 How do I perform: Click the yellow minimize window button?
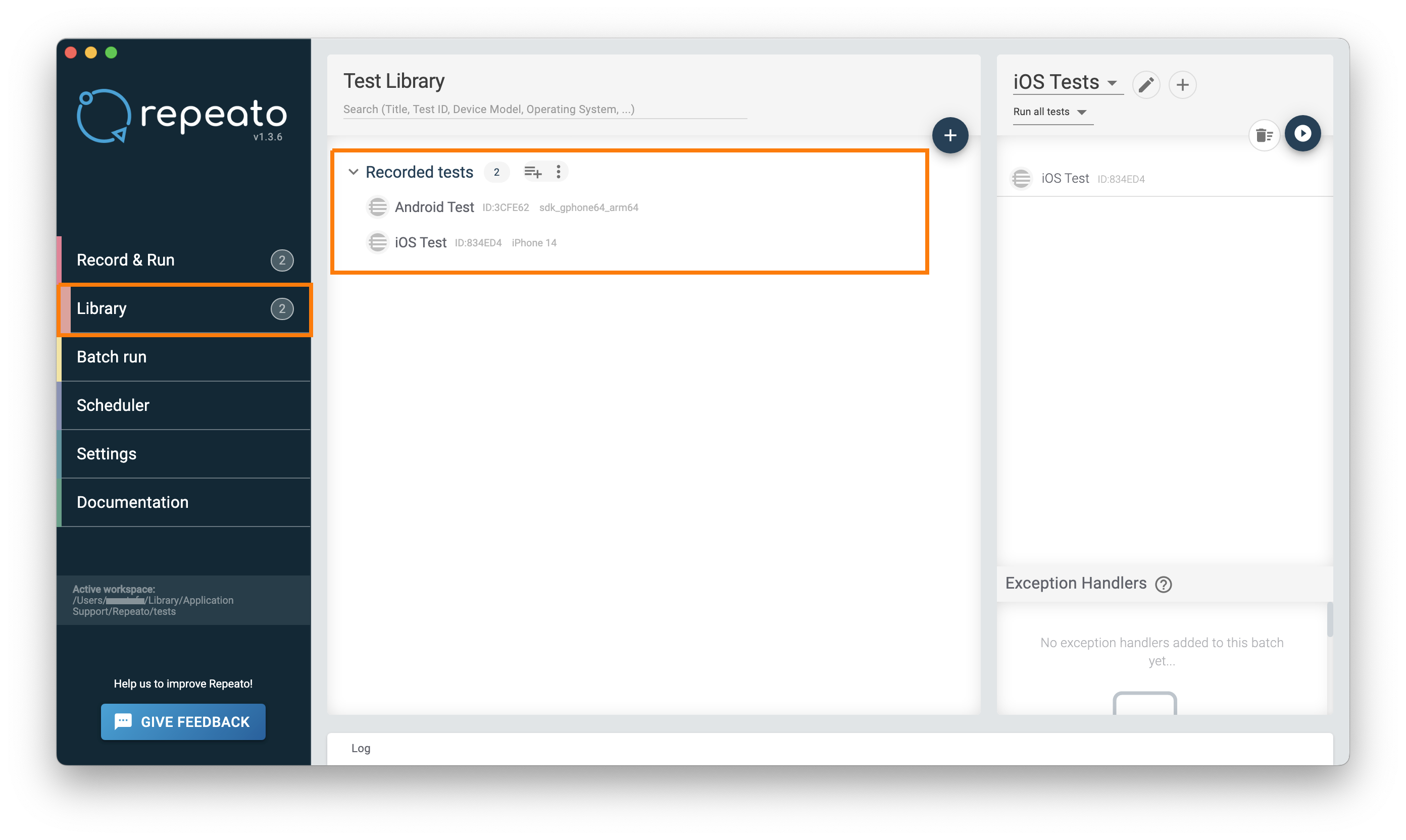[x=90, y=52]
